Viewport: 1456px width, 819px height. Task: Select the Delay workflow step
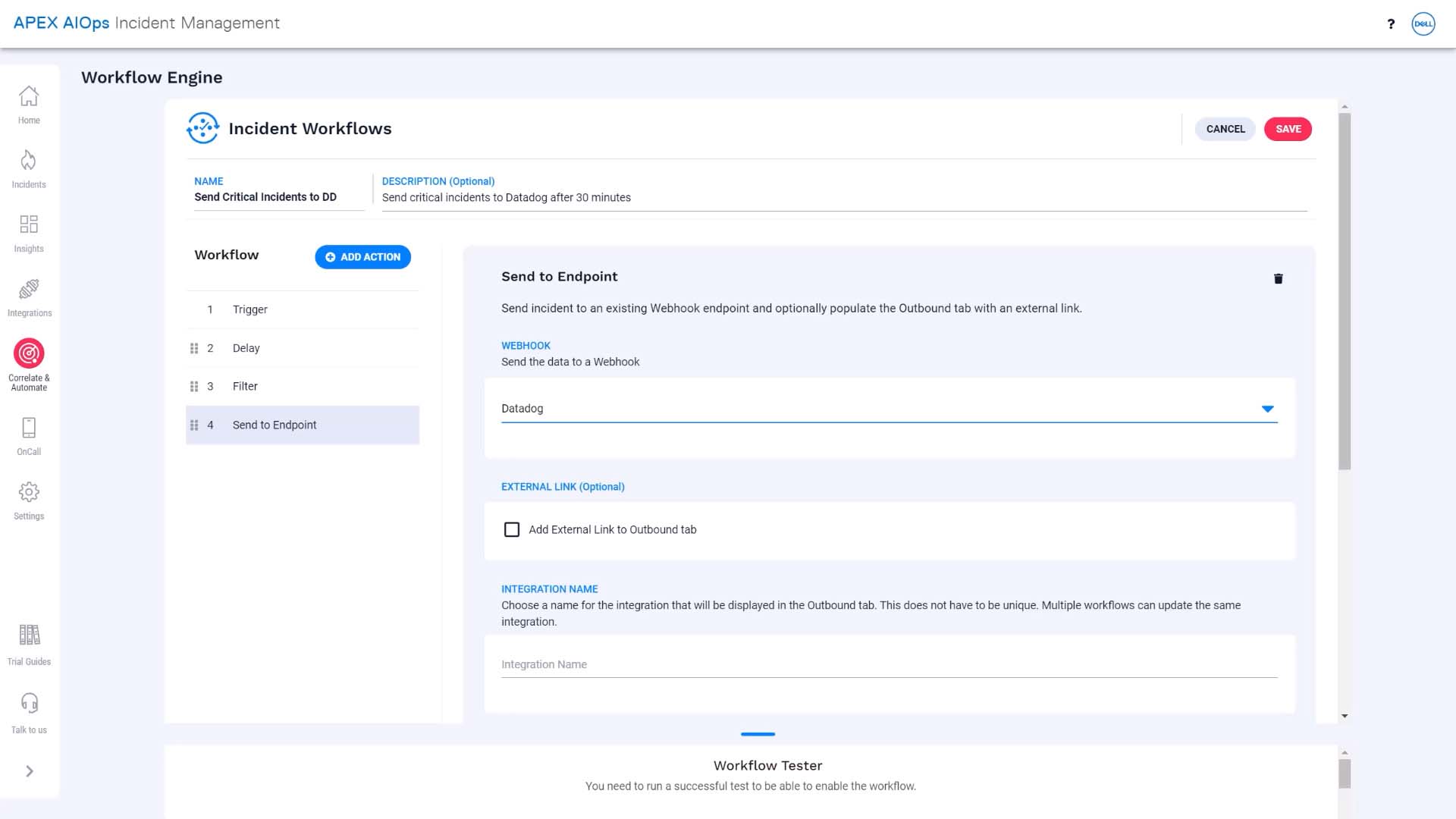(x=303, y=348)
